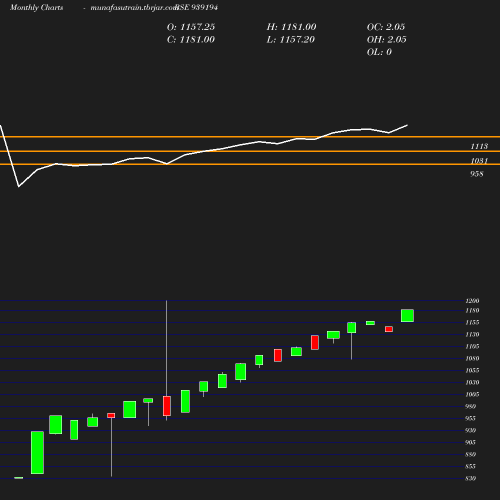Click the 1080 price axis label
The image size is (500, 500).
472,359
